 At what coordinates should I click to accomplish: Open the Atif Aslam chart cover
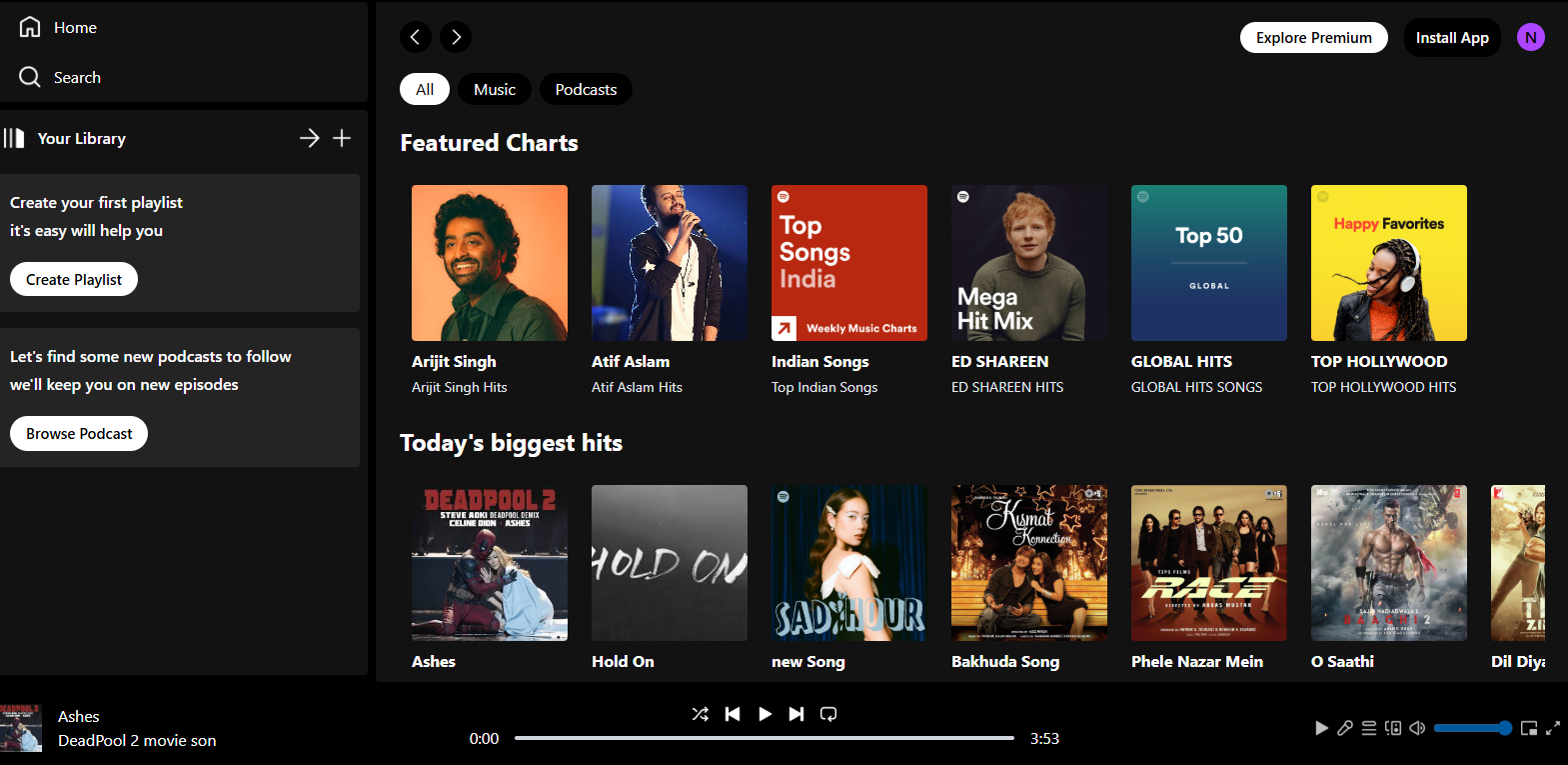(x=670, y=263)
